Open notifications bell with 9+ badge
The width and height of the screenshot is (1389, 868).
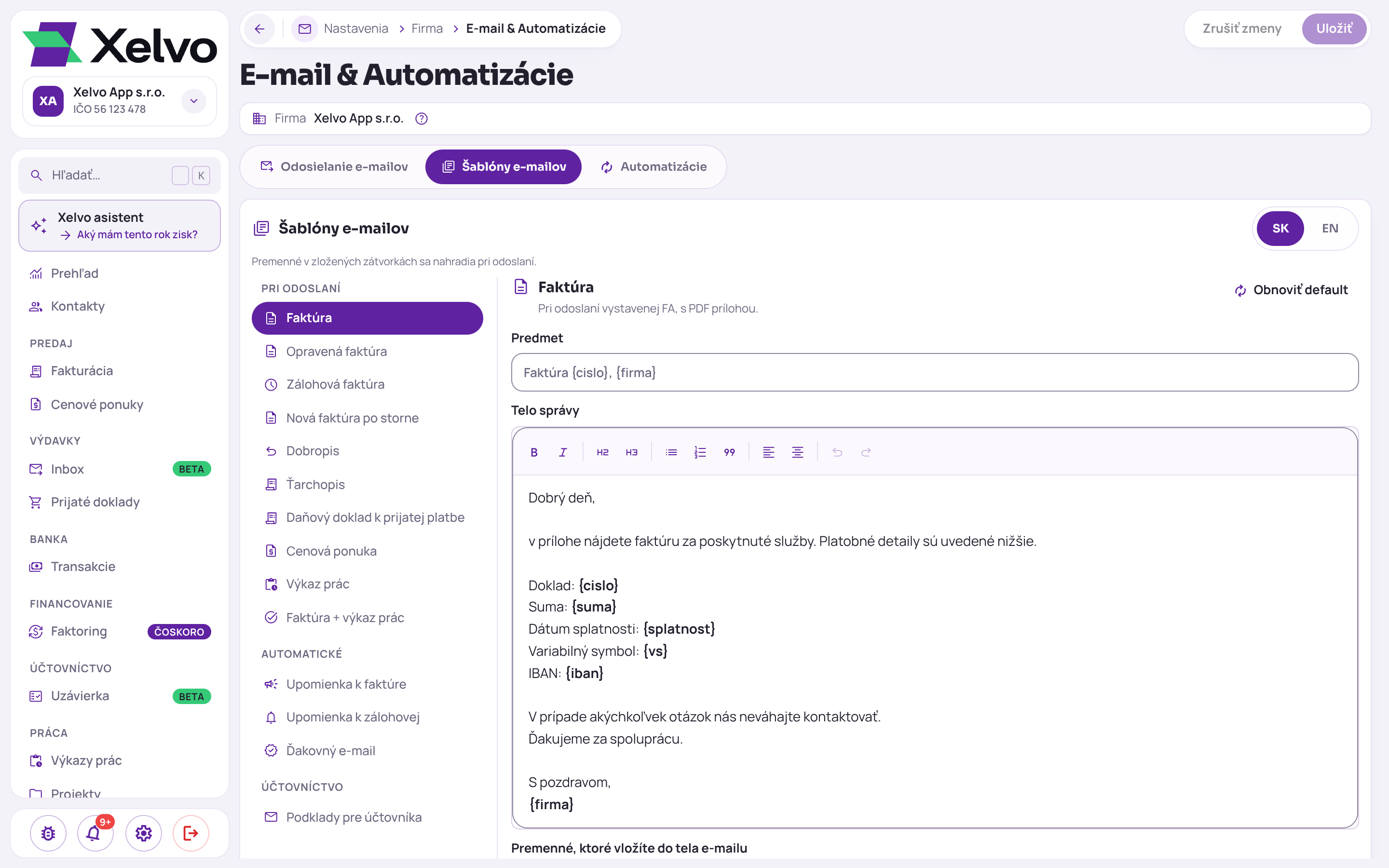(95, 833)
